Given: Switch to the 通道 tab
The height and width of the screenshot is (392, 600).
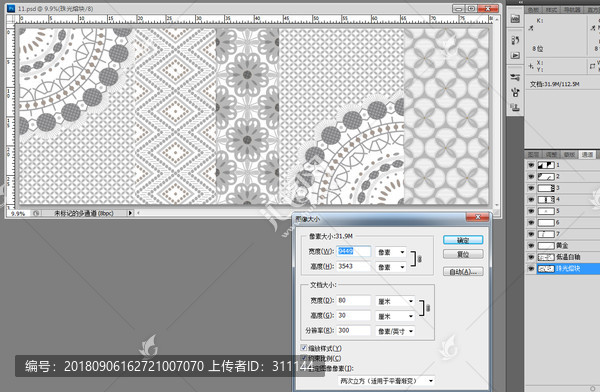Looking at the screenshot, I should click(x=587, y=154).
